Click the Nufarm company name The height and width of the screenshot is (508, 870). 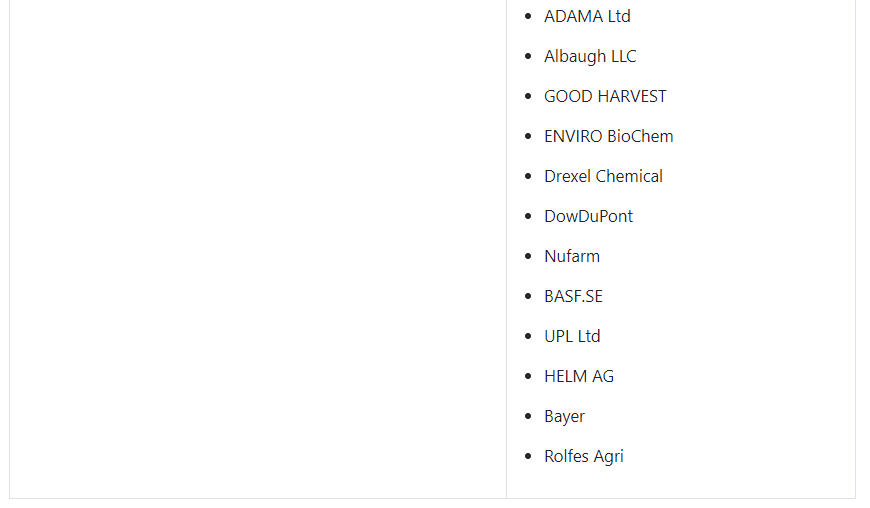click(x=572, y=256)
